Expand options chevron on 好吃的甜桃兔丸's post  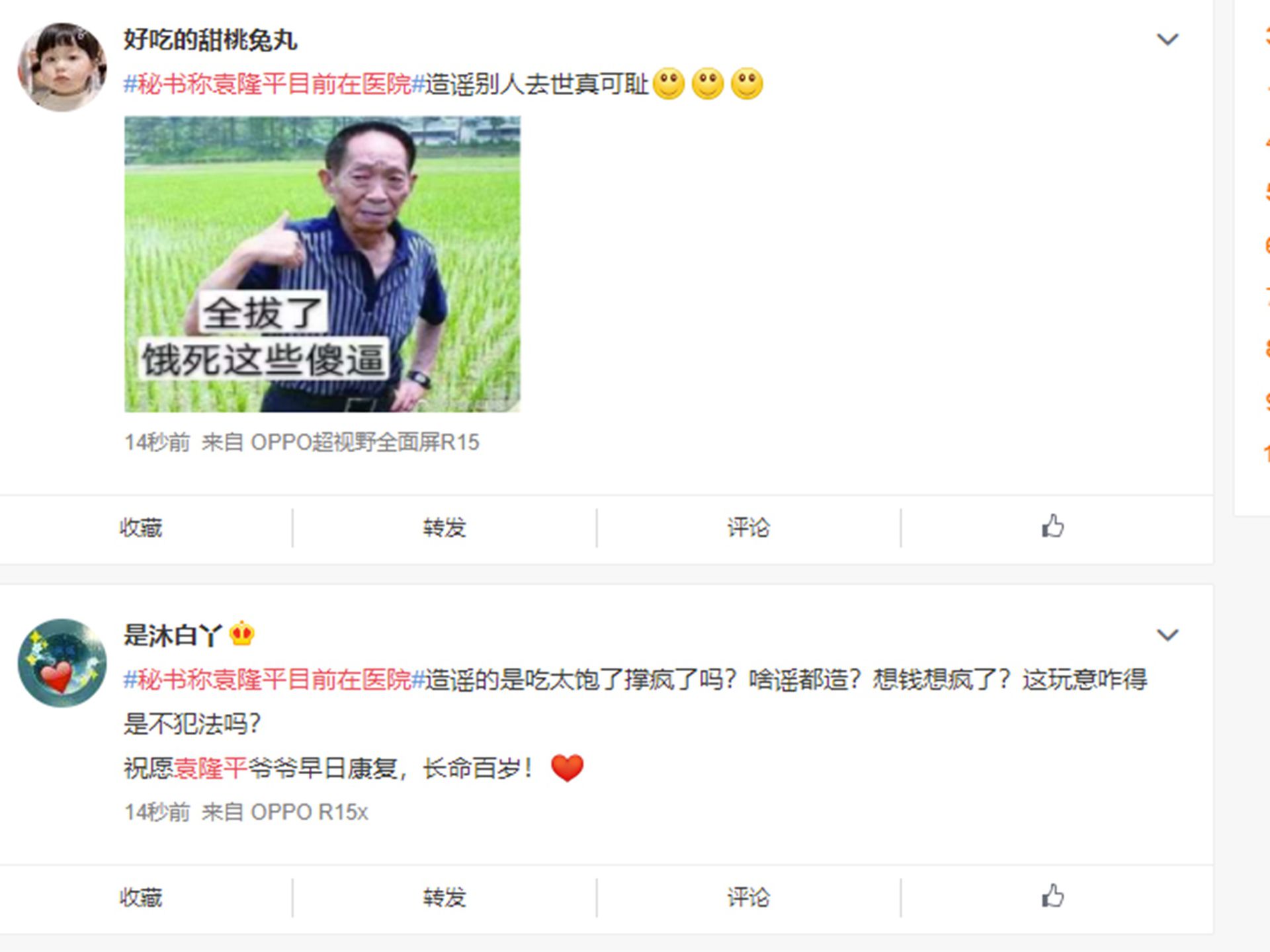click(x=1167, y=40)
